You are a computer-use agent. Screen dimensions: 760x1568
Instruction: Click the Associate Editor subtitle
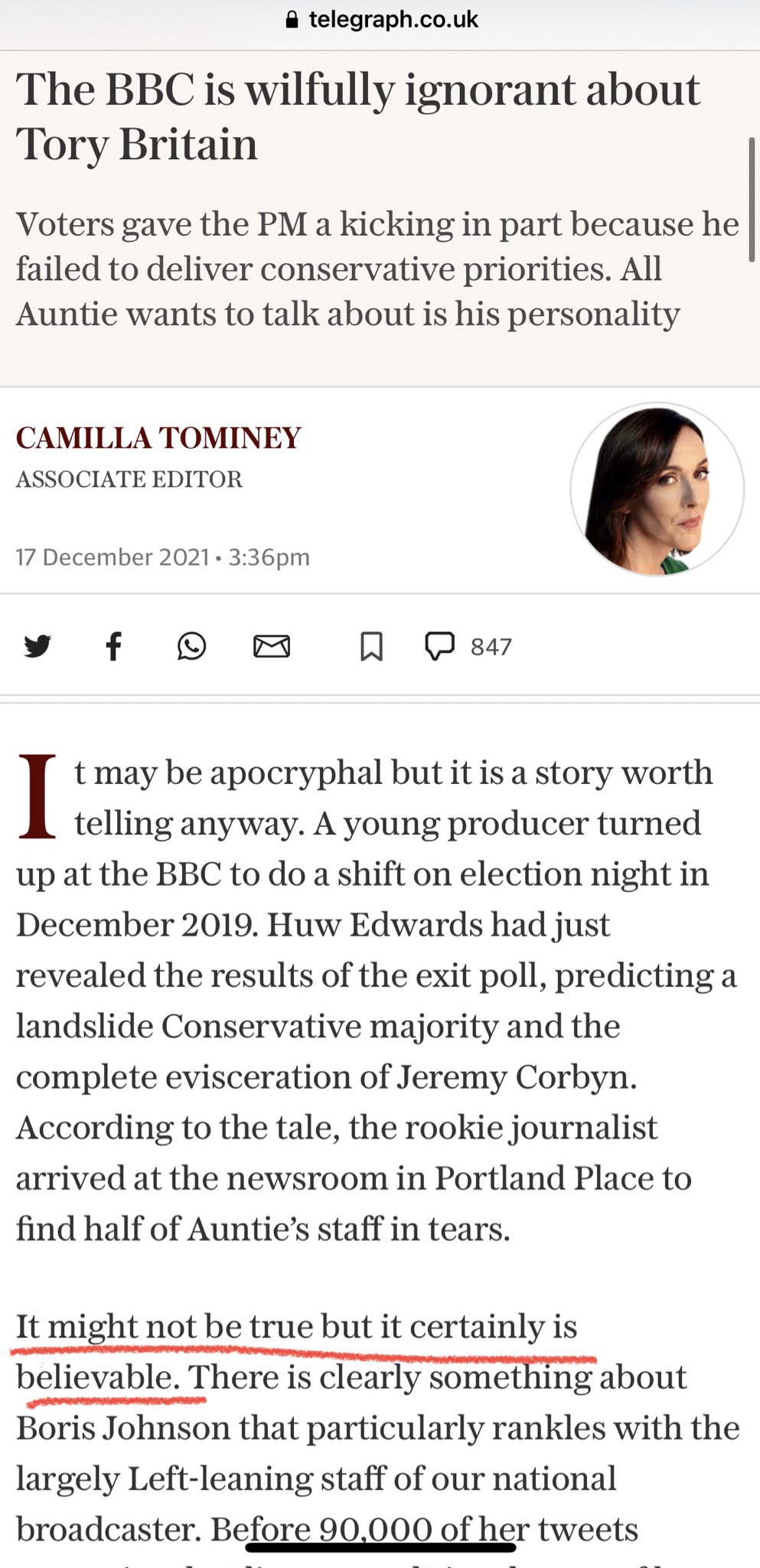pyautogui.click(x=129, y=479)
